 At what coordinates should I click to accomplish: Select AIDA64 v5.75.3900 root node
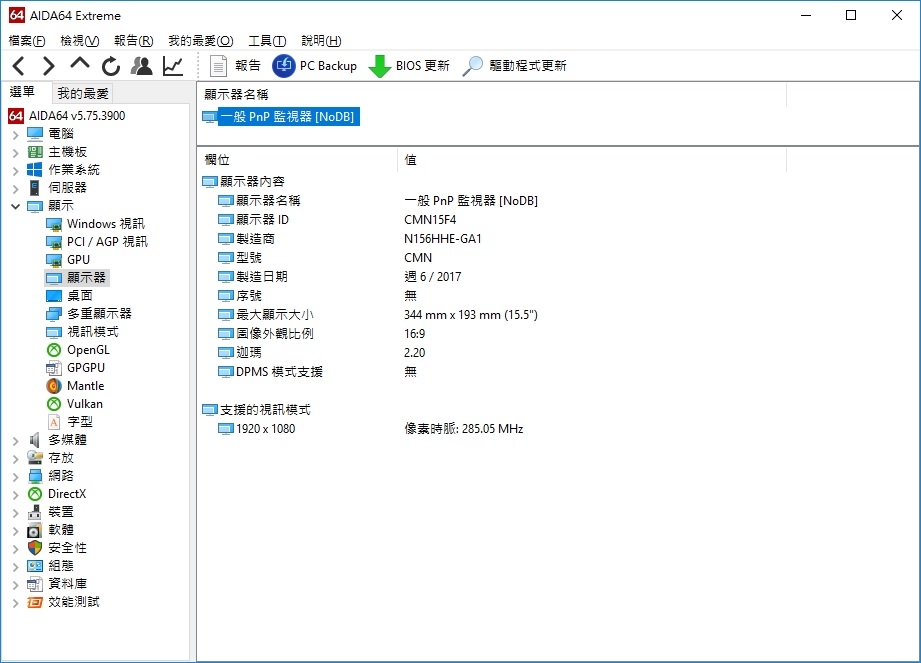[x=67, y=116]
